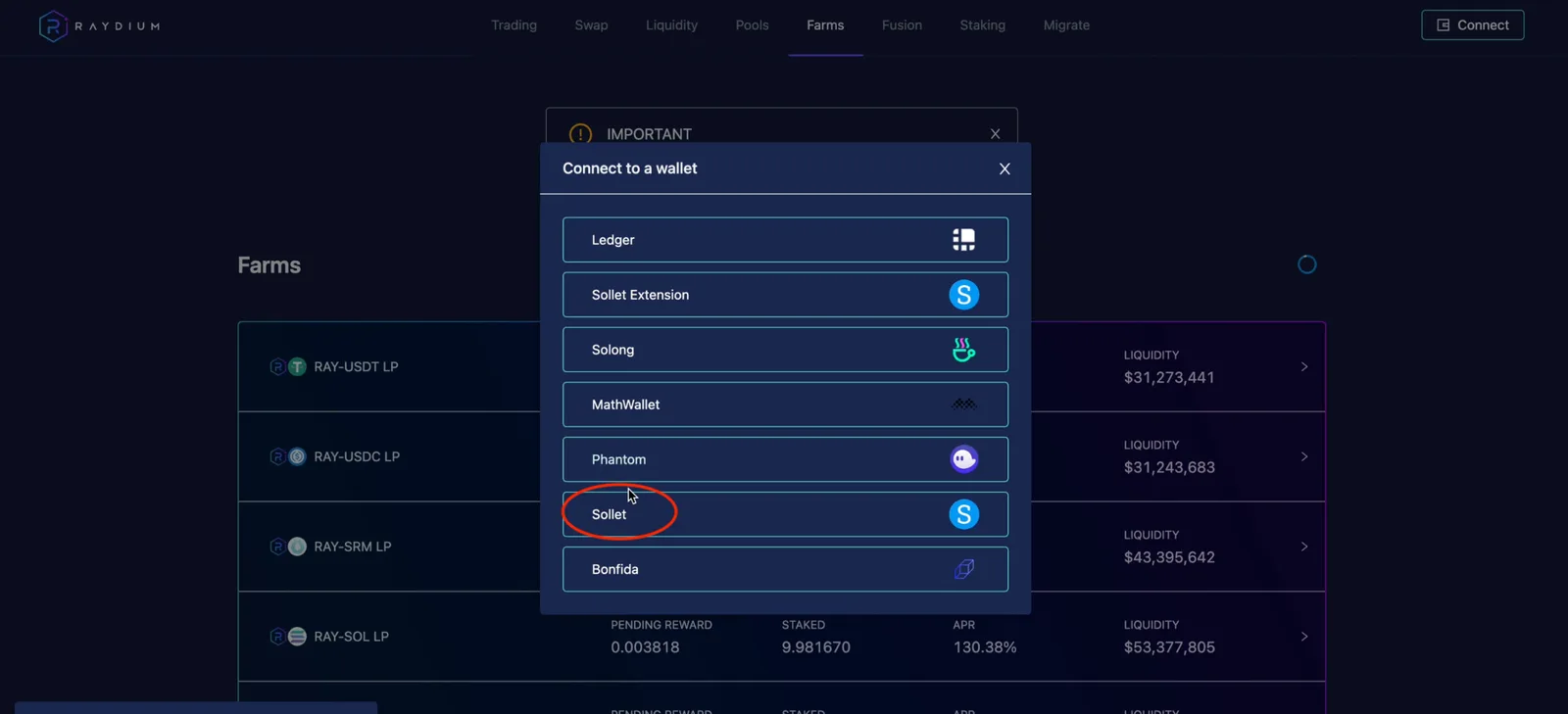Pick the Bonfida wallet option
Image resolution: width=1568 pixels, height=714 pixels.
(785, 569)
